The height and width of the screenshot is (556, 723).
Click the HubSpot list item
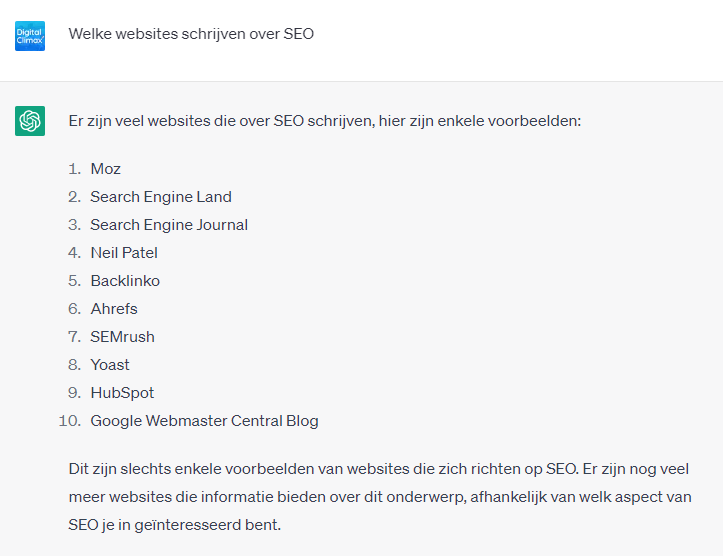coord(122,393)
